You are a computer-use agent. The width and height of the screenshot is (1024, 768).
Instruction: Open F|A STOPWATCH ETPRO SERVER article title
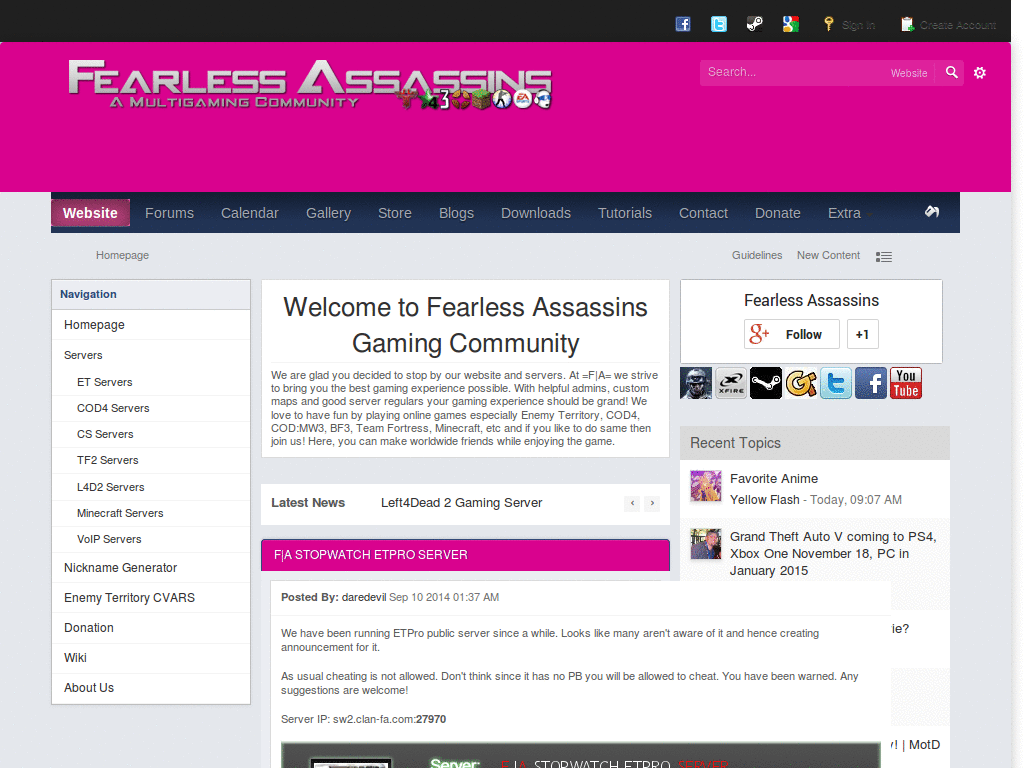pyautogui.click(x=370, y=555)
